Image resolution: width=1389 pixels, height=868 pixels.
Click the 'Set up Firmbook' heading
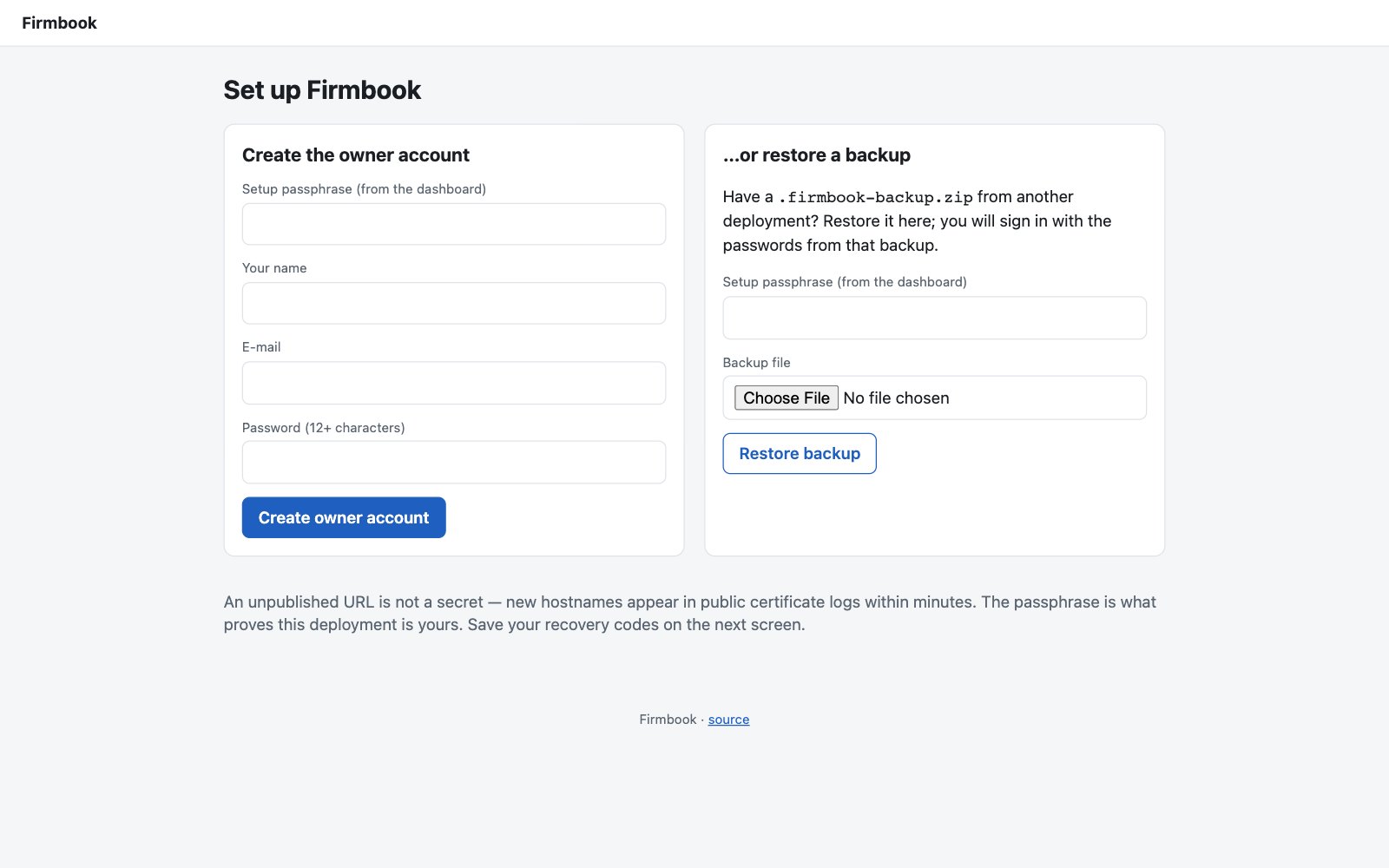coord(322,90)
